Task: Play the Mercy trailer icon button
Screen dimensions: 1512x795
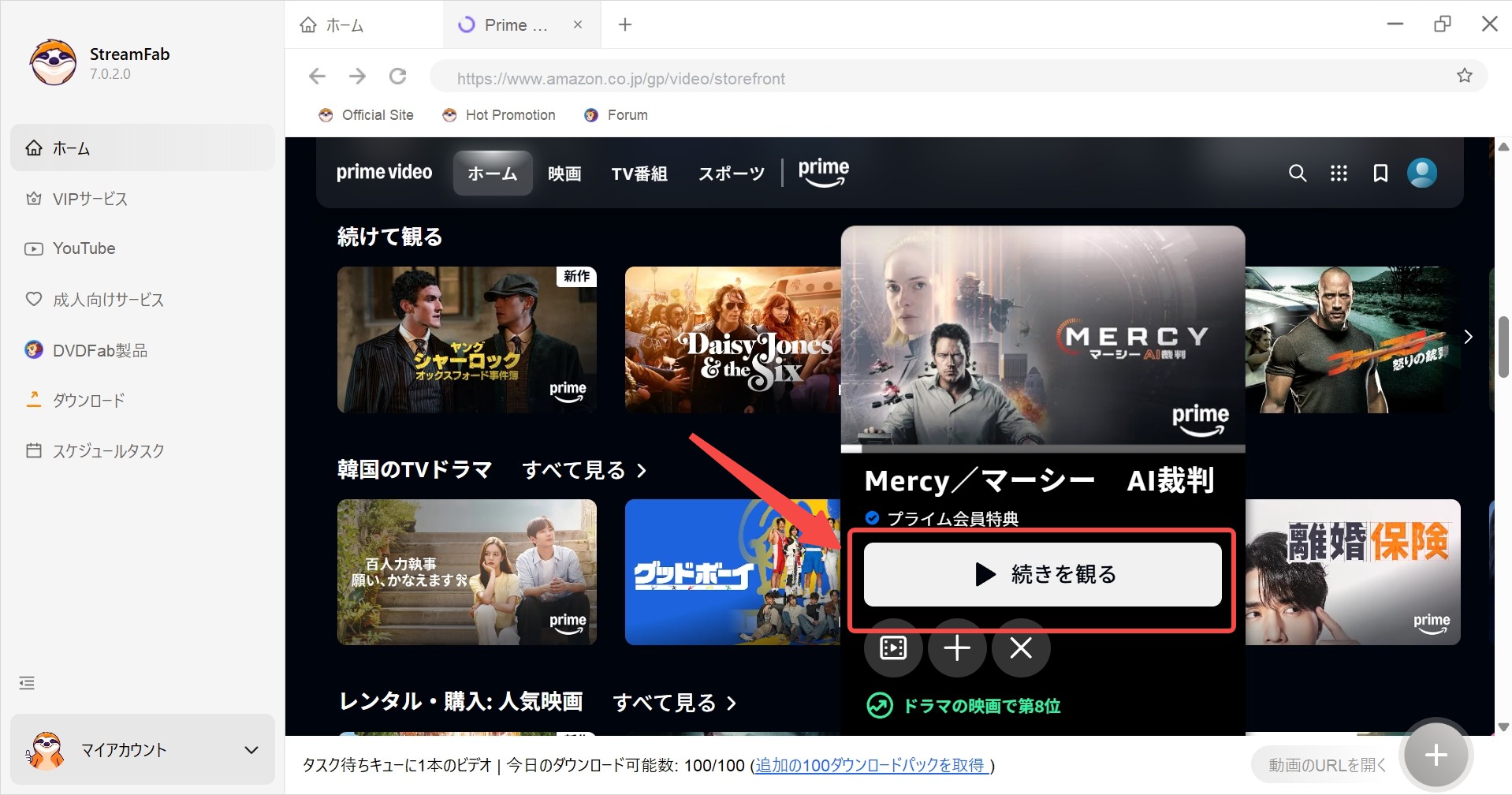Action: click(x=893, y=648)
